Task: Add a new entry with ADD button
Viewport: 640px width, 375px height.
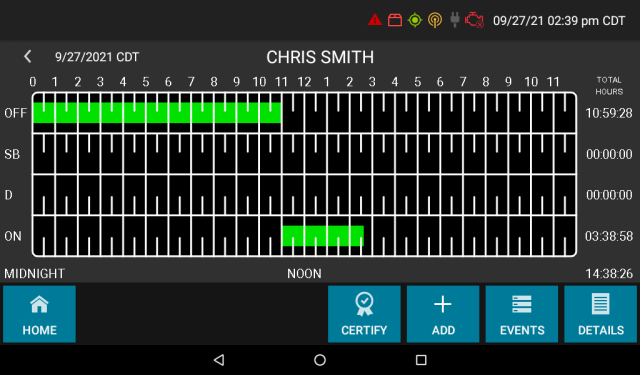Action: coord(443,314)
